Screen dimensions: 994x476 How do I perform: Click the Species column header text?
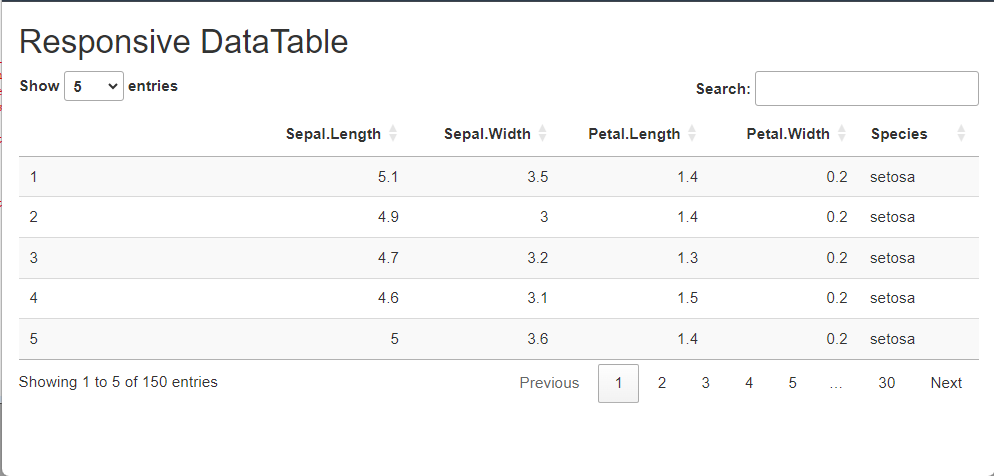click(x=898, y=134)
